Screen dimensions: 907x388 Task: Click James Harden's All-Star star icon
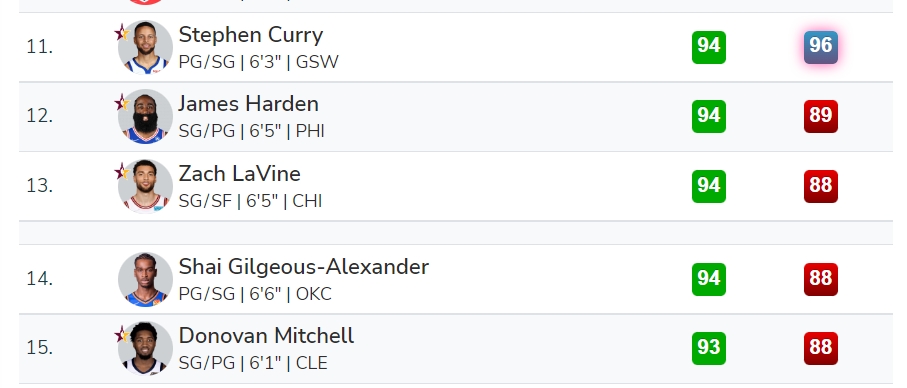point(121,102)
